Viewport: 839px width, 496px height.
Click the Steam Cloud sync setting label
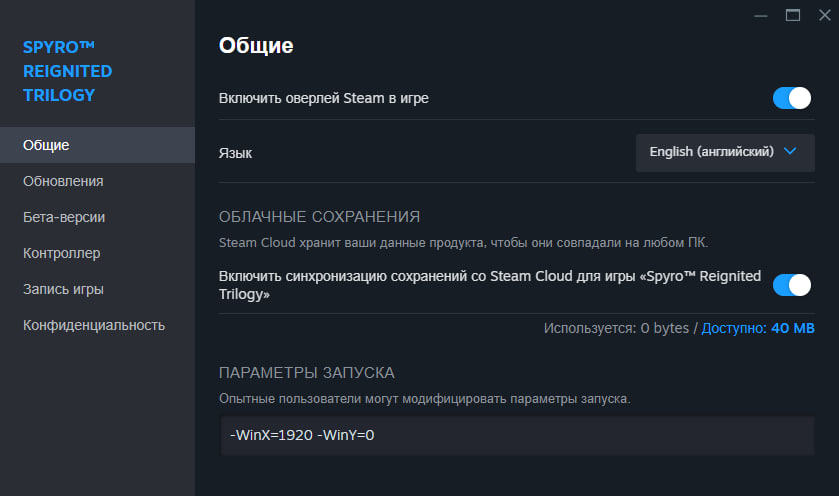tap(490, 285)
